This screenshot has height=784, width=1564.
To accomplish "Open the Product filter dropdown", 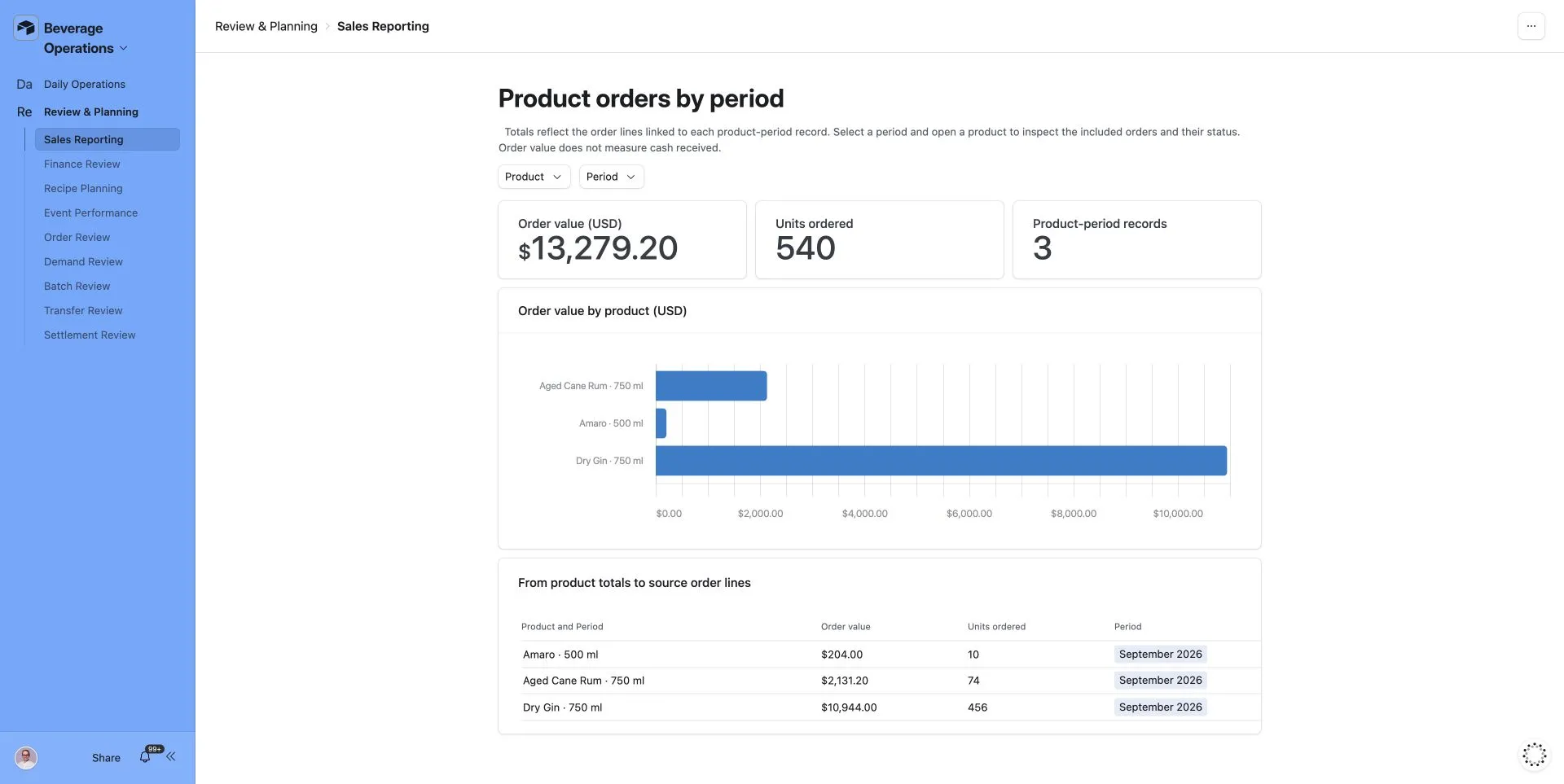I will 534,177.
